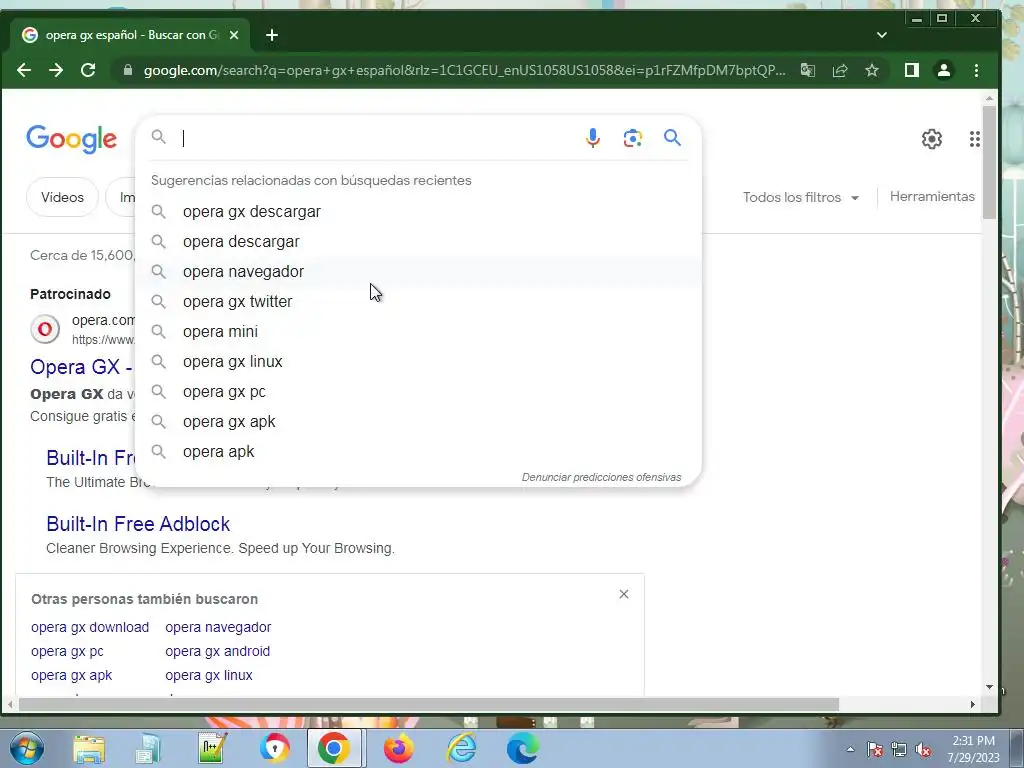Click the site lock icon in address bar

(128, 70)
